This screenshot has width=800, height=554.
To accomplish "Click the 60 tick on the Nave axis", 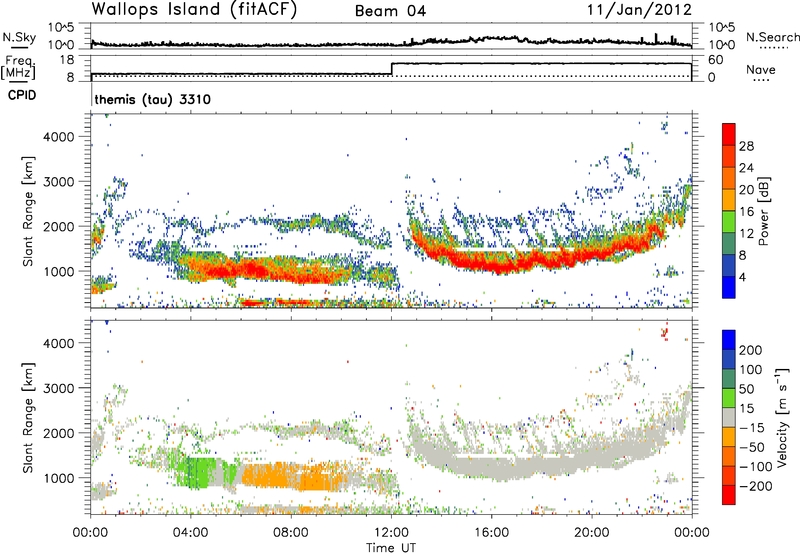I will point(715,60).
